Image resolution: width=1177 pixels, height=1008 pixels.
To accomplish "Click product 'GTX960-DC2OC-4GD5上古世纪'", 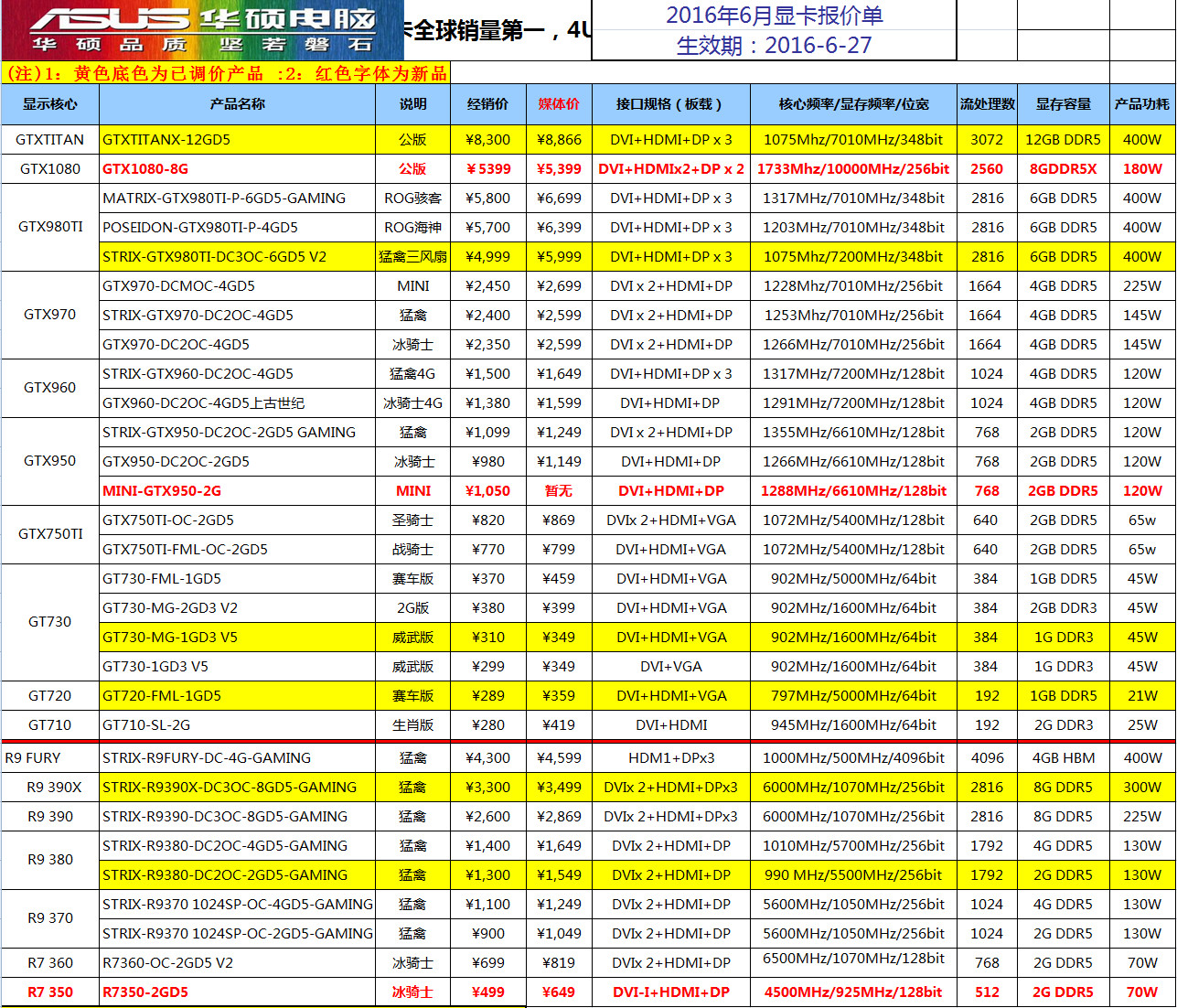I will point(238,403).
